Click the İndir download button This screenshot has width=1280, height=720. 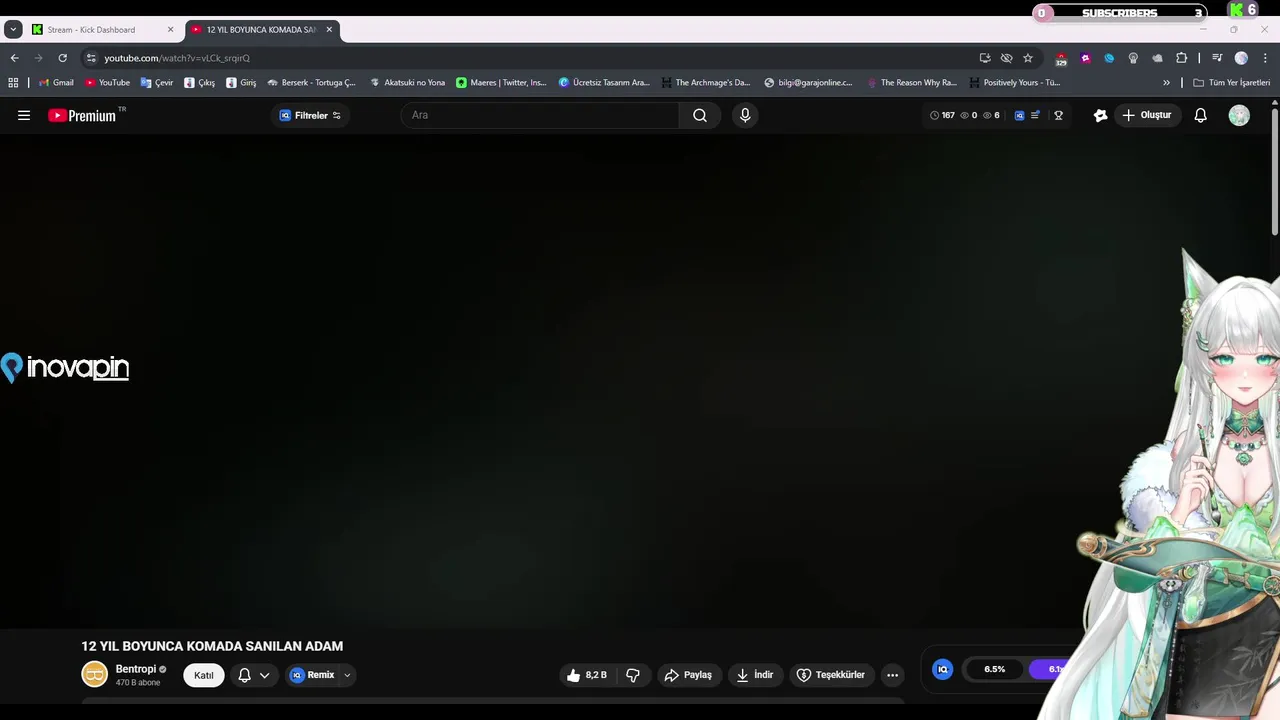coord(755,675)
